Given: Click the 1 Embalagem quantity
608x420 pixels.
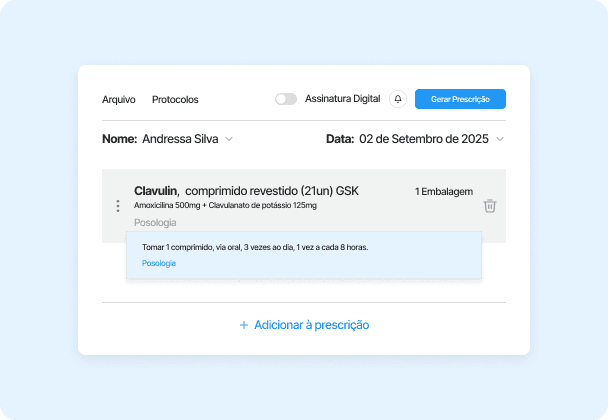Looking at the screenshot, I should pyautogui.click(x=444, y=191).
